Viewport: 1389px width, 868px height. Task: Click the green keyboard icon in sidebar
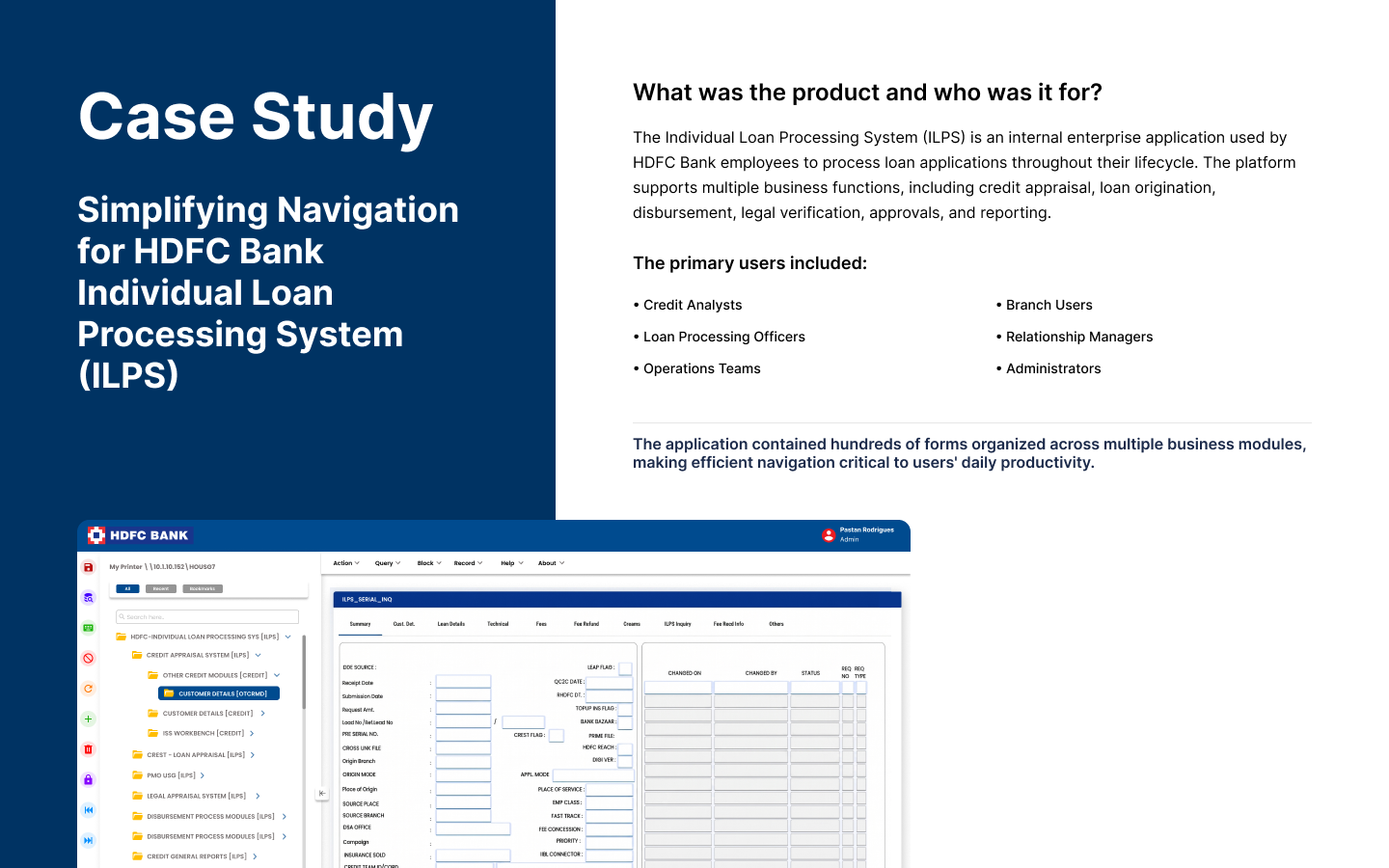click(88, 628)
